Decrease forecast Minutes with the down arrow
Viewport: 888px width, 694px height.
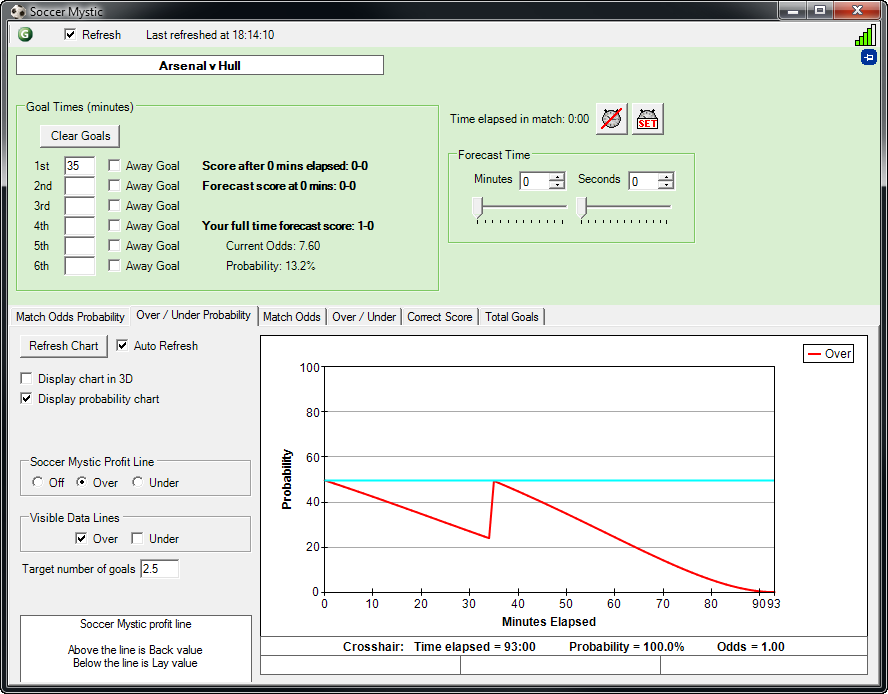(558, 185)
